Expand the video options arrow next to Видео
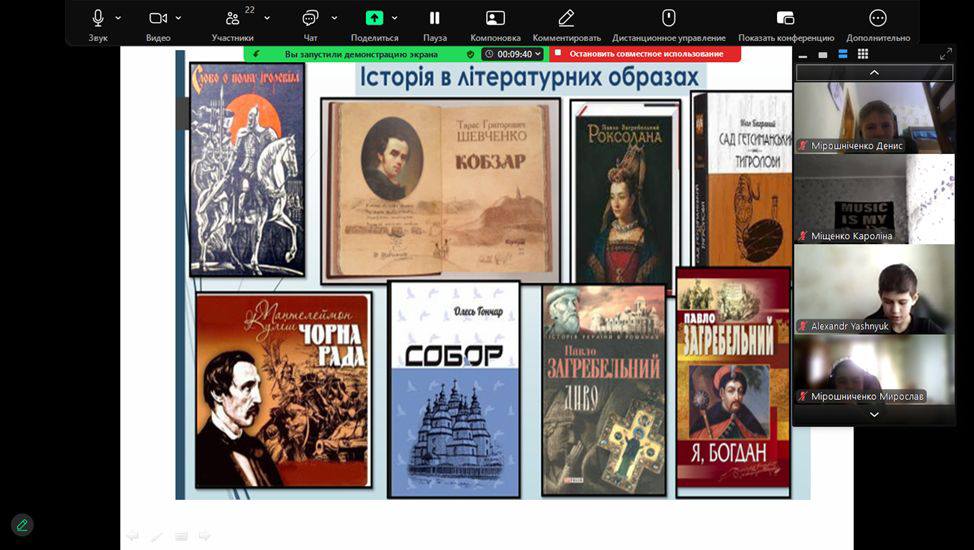The image size is (974, 550). (x=179, y=18)
